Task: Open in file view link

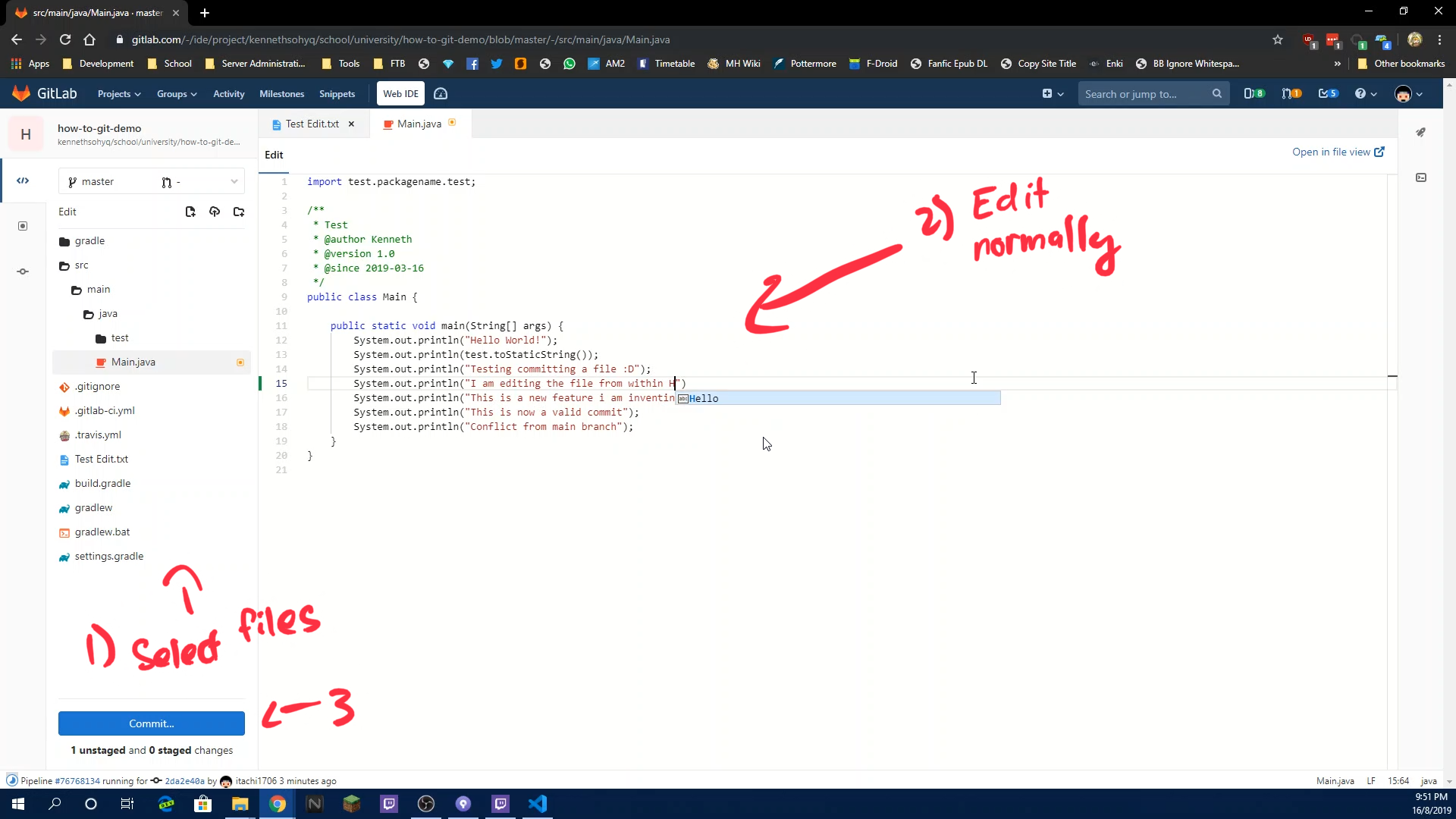Action: [1337, 152]
